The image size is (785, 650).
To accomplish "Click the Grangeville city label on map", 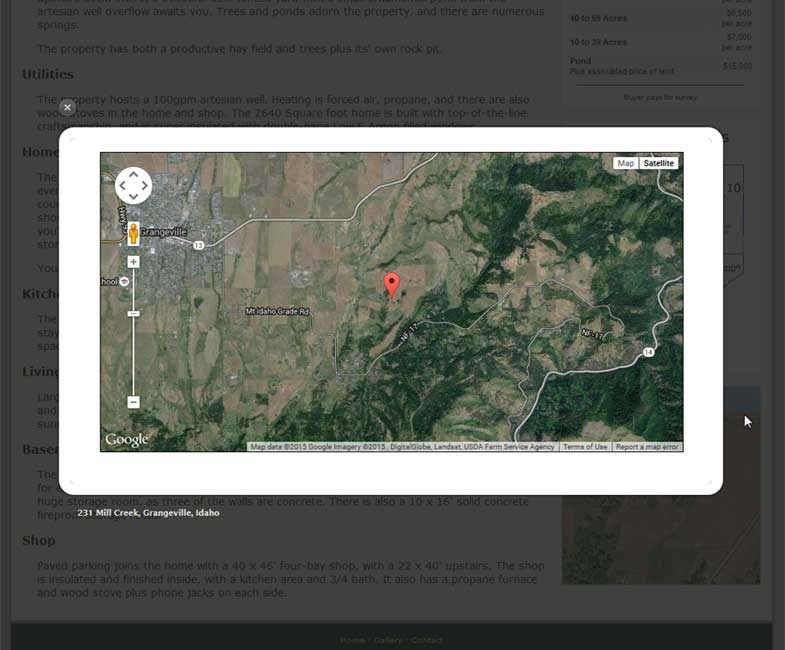I will [163, 232].
